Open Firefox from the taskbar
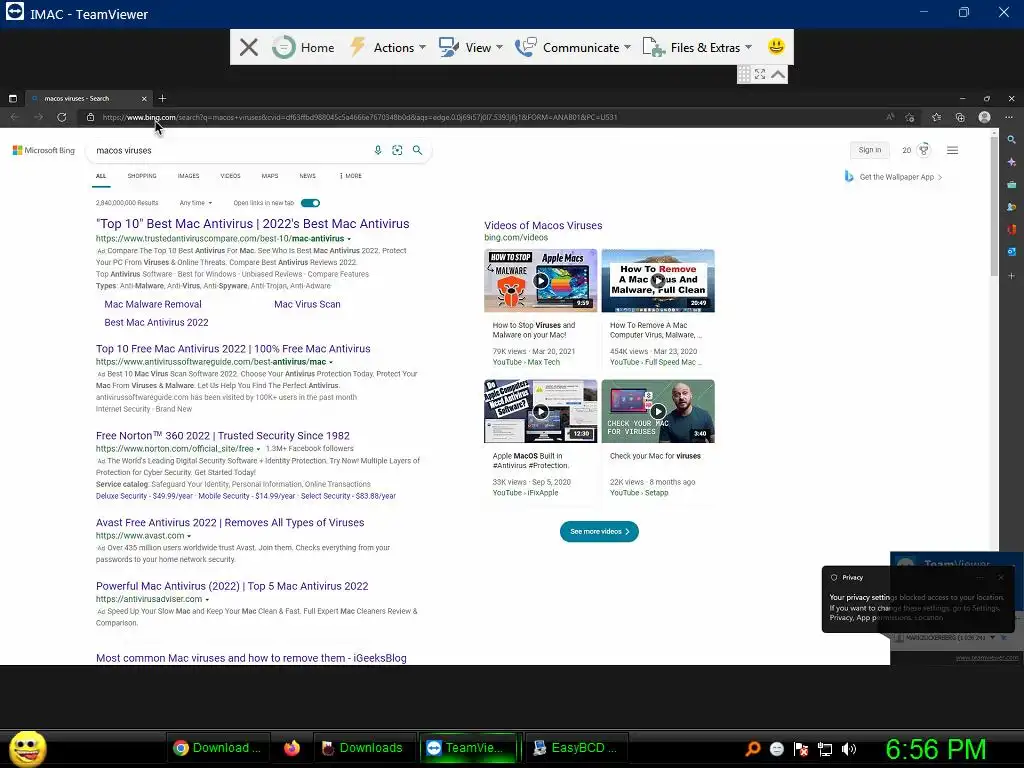 [291, 748]
